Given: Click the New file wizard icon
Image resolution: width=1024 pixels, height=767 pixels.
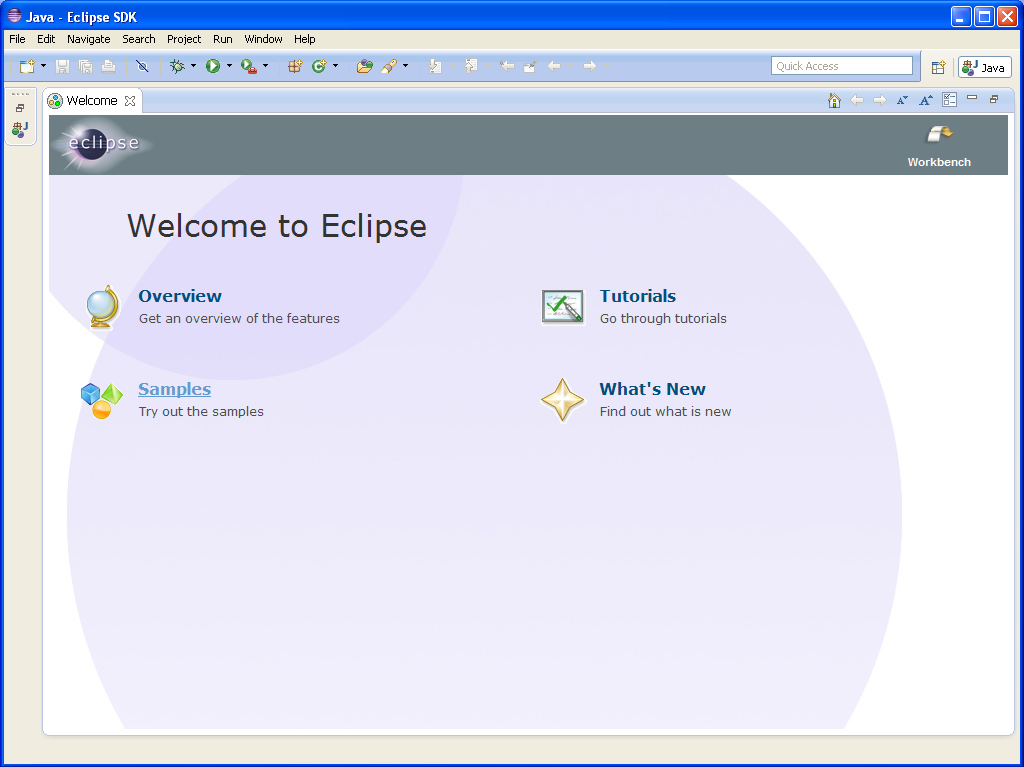Looking at the screenshot, I should coord(27,66).
